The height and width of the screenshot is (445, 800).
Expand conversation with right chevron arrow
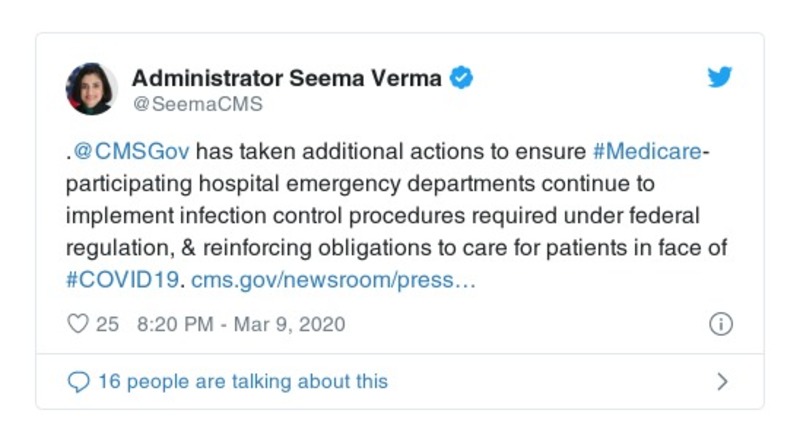723,381
